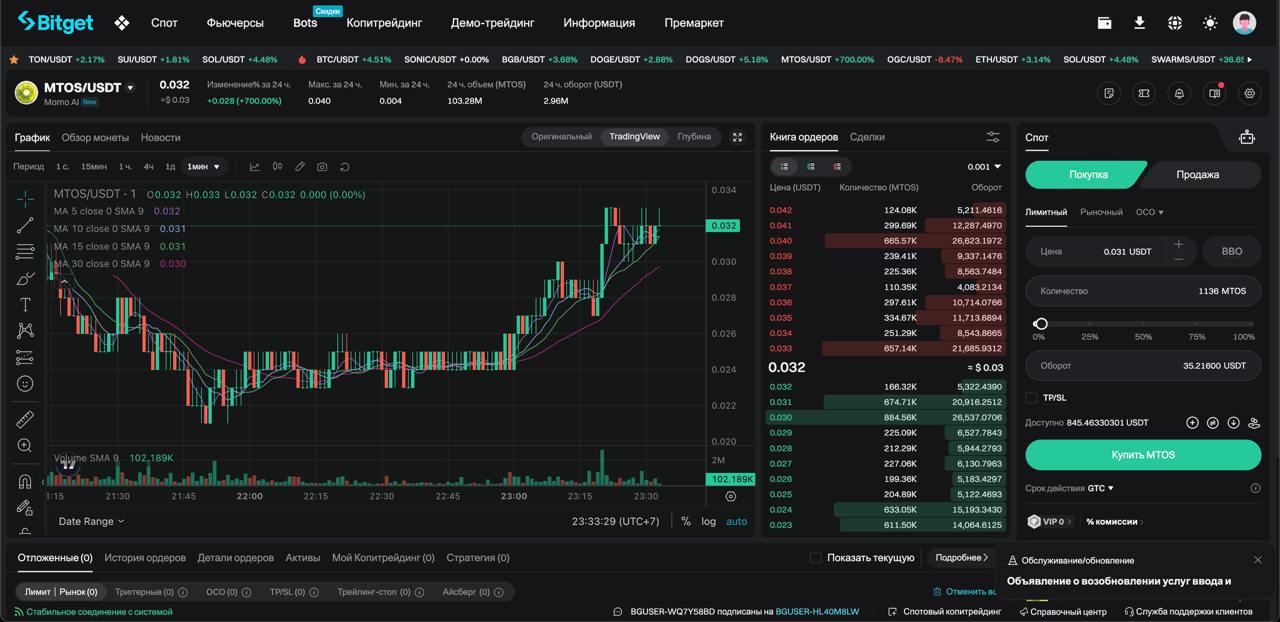Switch the chart to TradingView mode
This screenshot has height=622, width=1280.
click(634, 137)
